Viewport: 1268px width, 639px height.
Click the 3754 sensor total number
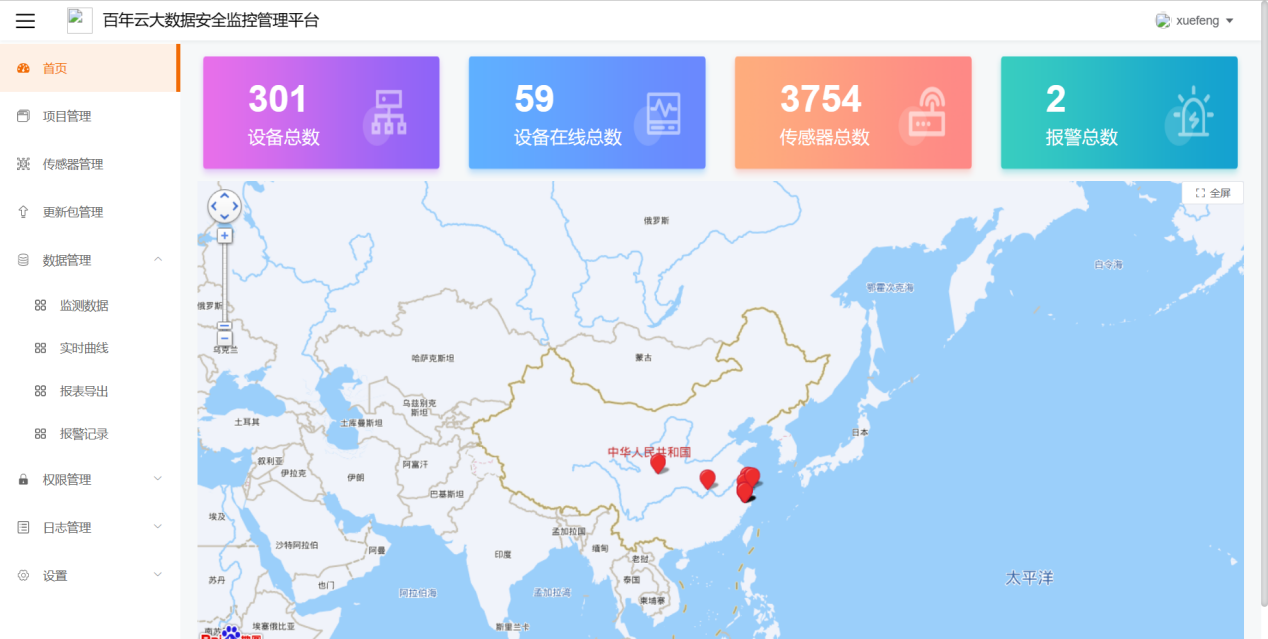821,99
